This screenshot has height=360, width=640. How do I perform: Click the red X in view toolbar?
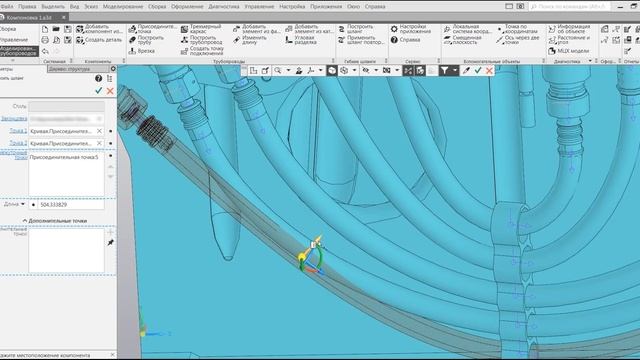click(x=489, y=71)
